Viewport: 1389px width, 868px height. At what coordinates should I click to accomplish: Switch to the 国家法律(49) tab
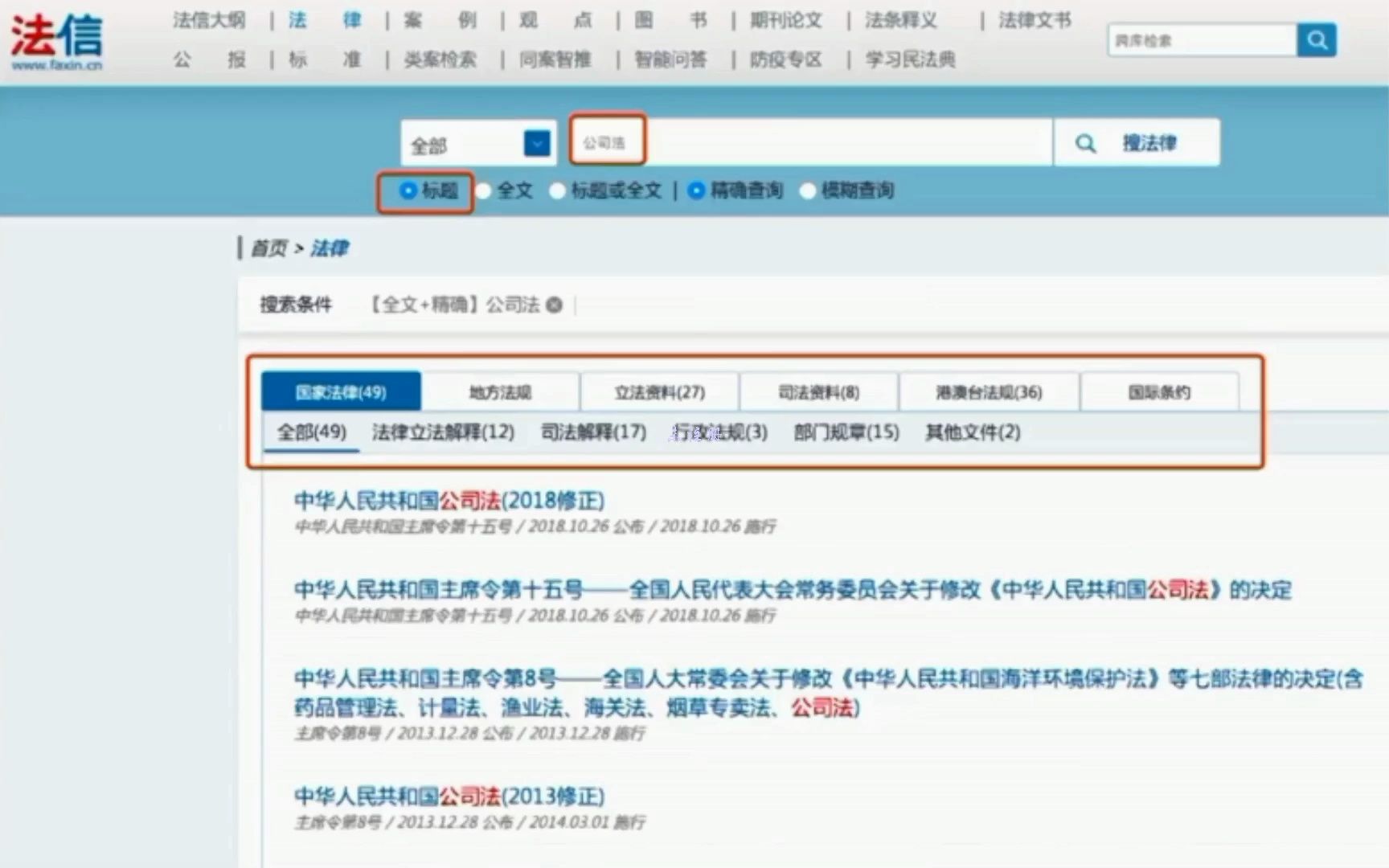tap(341, 391)
